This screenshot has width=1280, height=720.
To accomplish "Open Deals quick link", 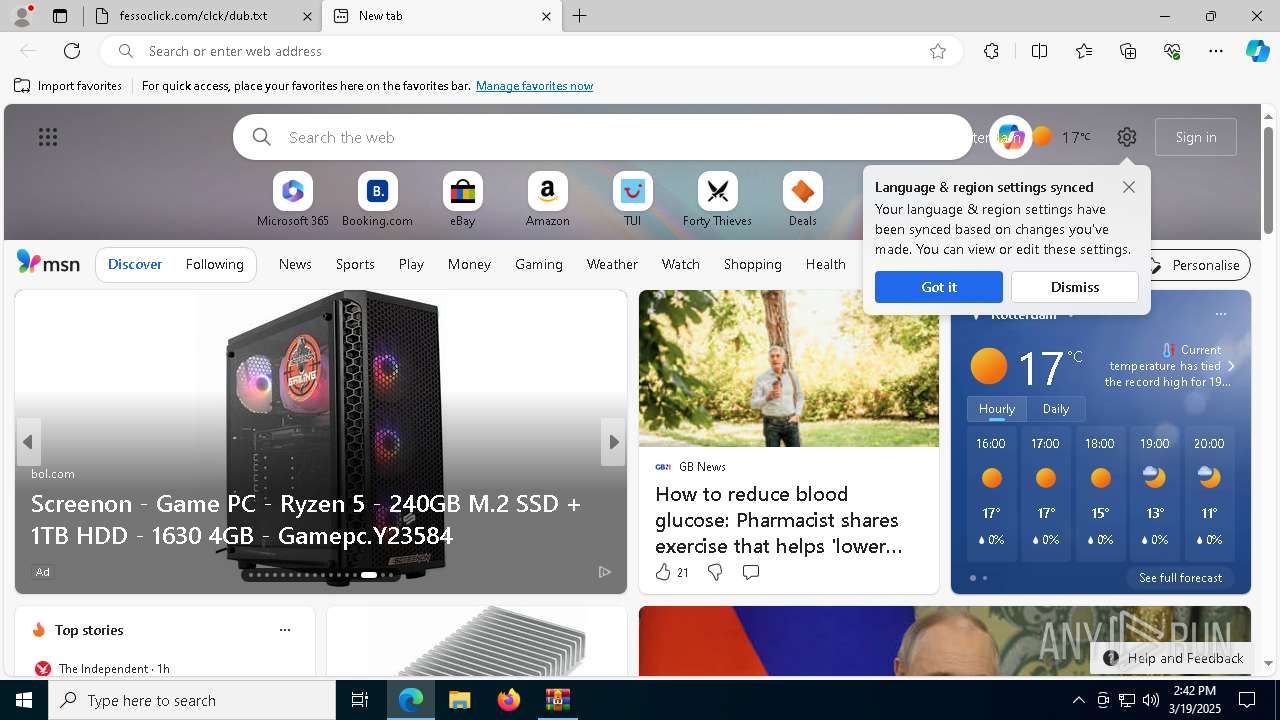I will click(x=802, y=200).
